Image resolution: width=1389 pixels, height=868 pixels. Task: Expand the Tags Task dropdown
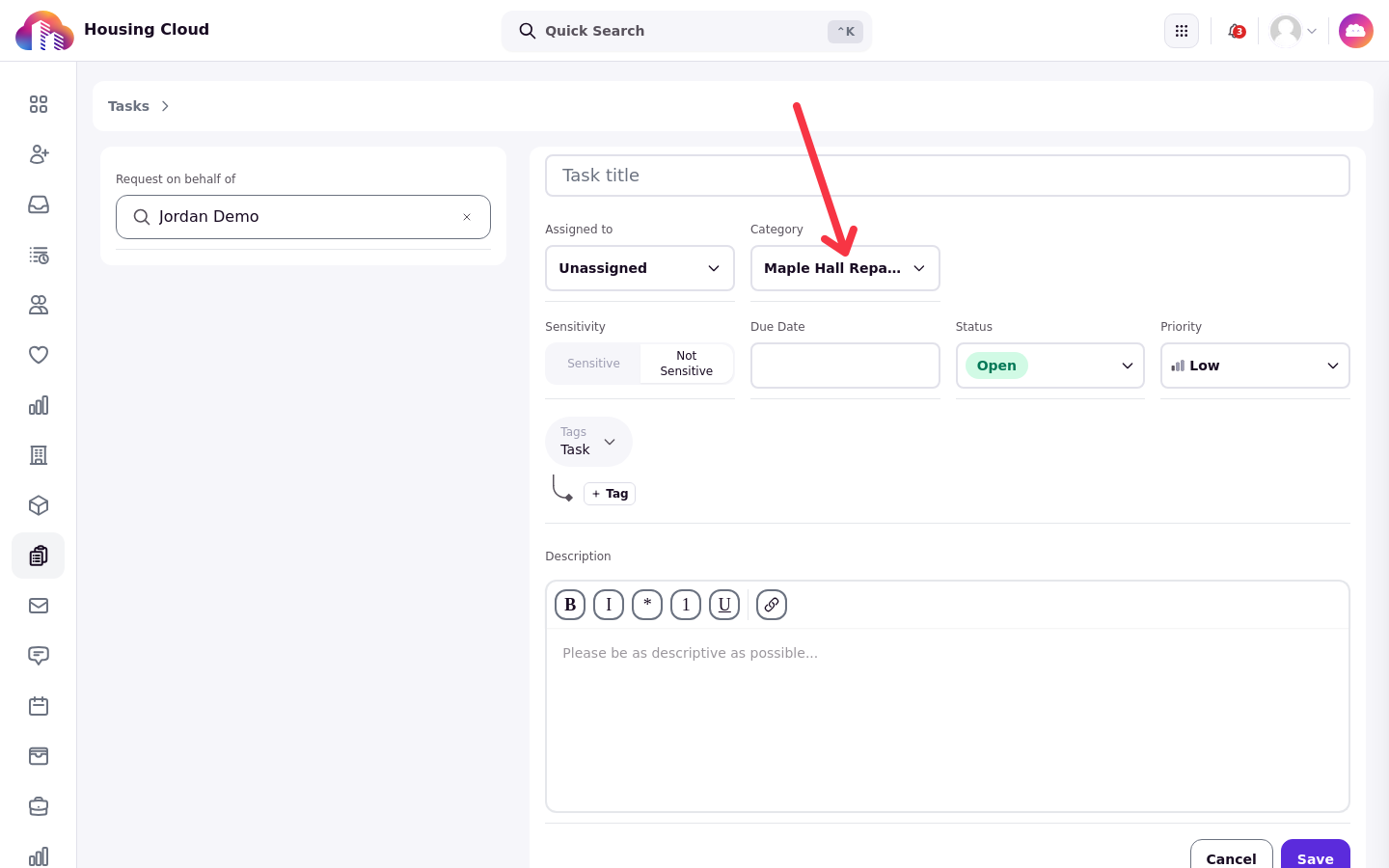588,442
